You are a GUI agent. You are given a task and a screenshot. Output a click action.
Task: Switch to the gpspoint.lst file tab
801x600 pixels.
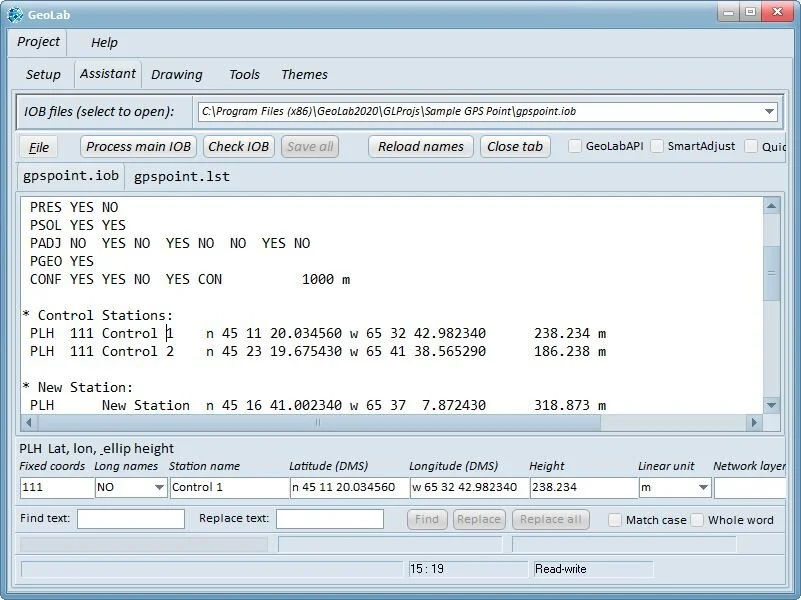click(x=181, y=177)
